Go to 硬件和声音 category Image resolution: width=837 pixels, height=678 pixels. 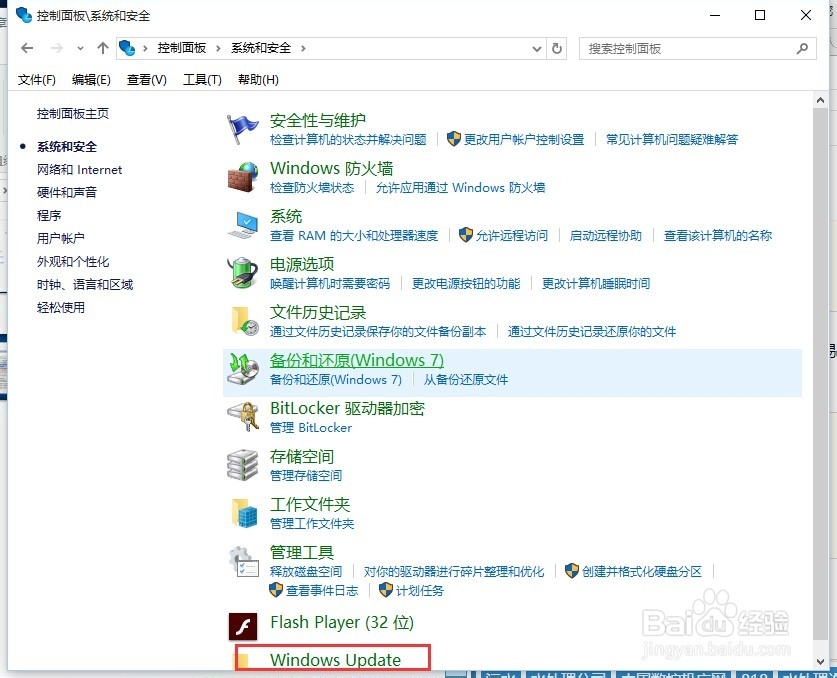pos(67,193)
